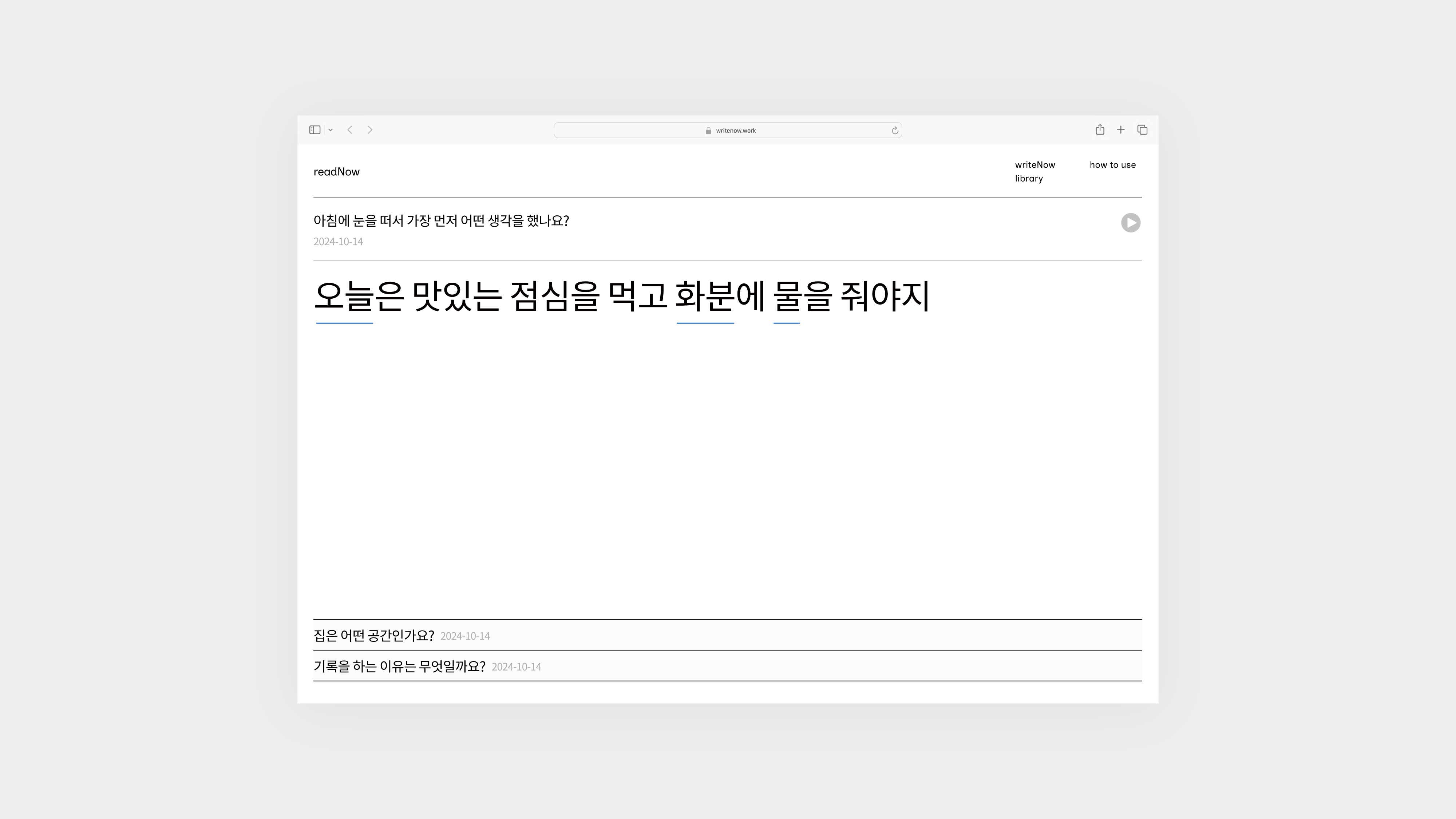Image resolution: width=1456 pixels, height=819 pixels.
Task: Open the library nav link
Action: coord(1029,179)
